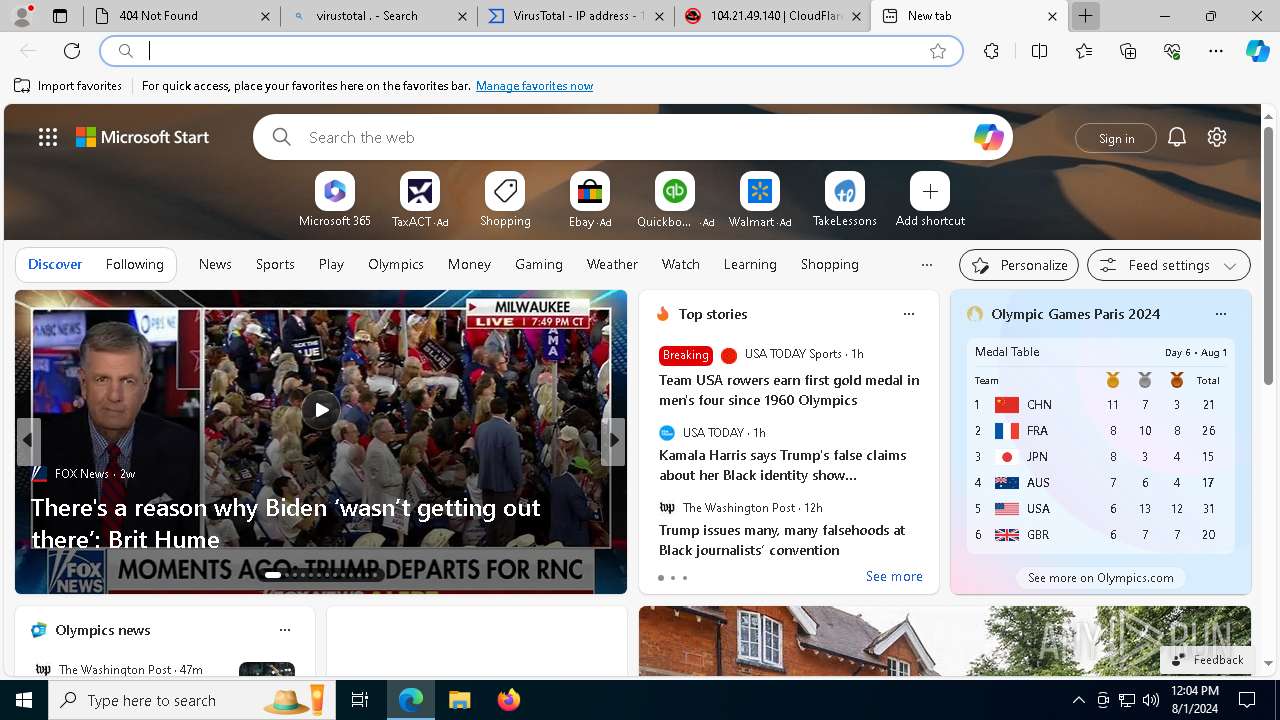Go to previous carousel slide
This screenshot has width=1280, height=720.
[27, 440]
